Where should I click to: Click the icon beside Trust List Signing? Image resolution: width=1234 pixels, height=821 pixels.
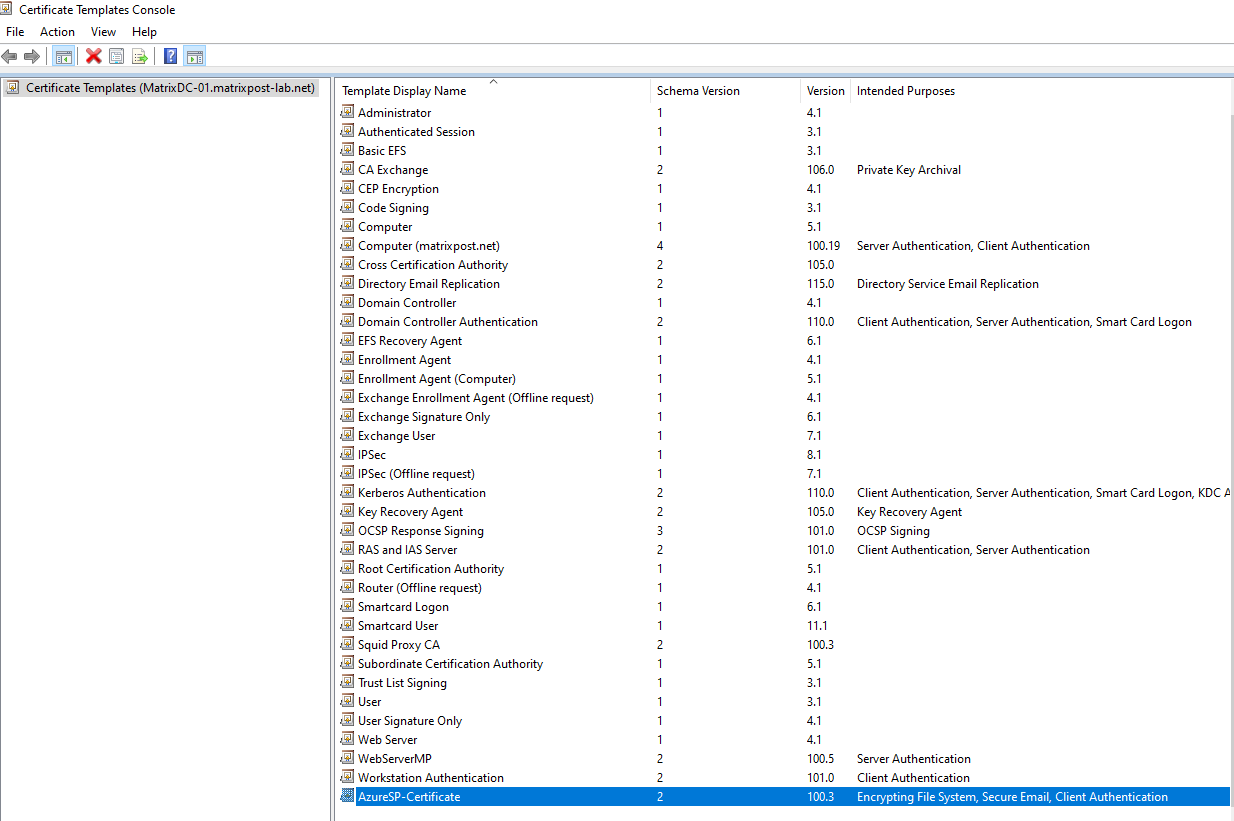(x=348, y=683)
